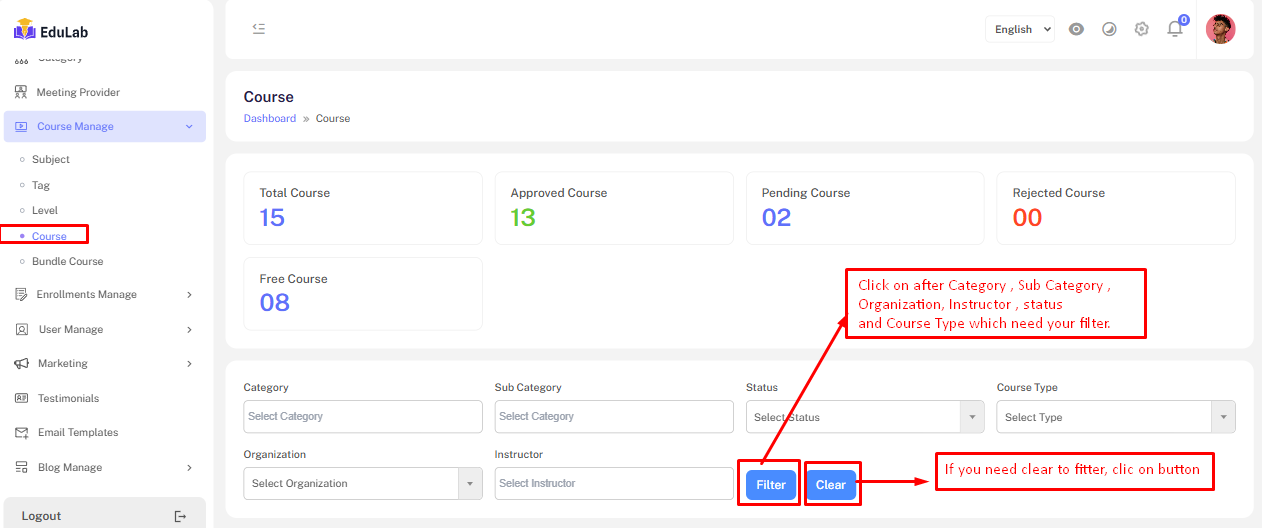This screenshot has width=1262, height=528.
Task: Open the English language dropdown
Action: pos(1019,29)
